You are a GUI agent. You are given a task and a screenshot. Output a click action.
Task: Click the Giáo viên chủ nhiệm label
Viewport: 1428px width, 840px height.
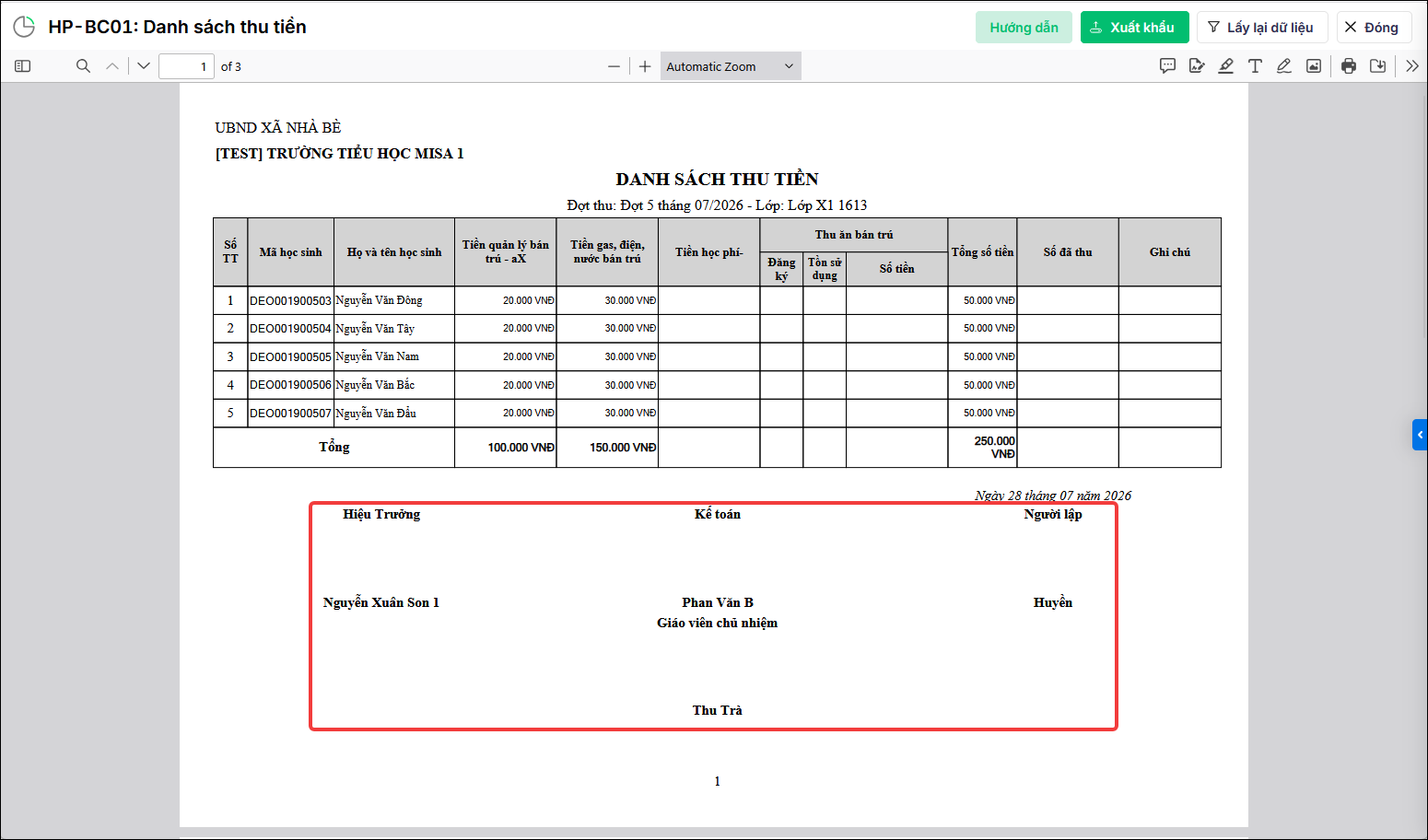(x=717, y=624)
